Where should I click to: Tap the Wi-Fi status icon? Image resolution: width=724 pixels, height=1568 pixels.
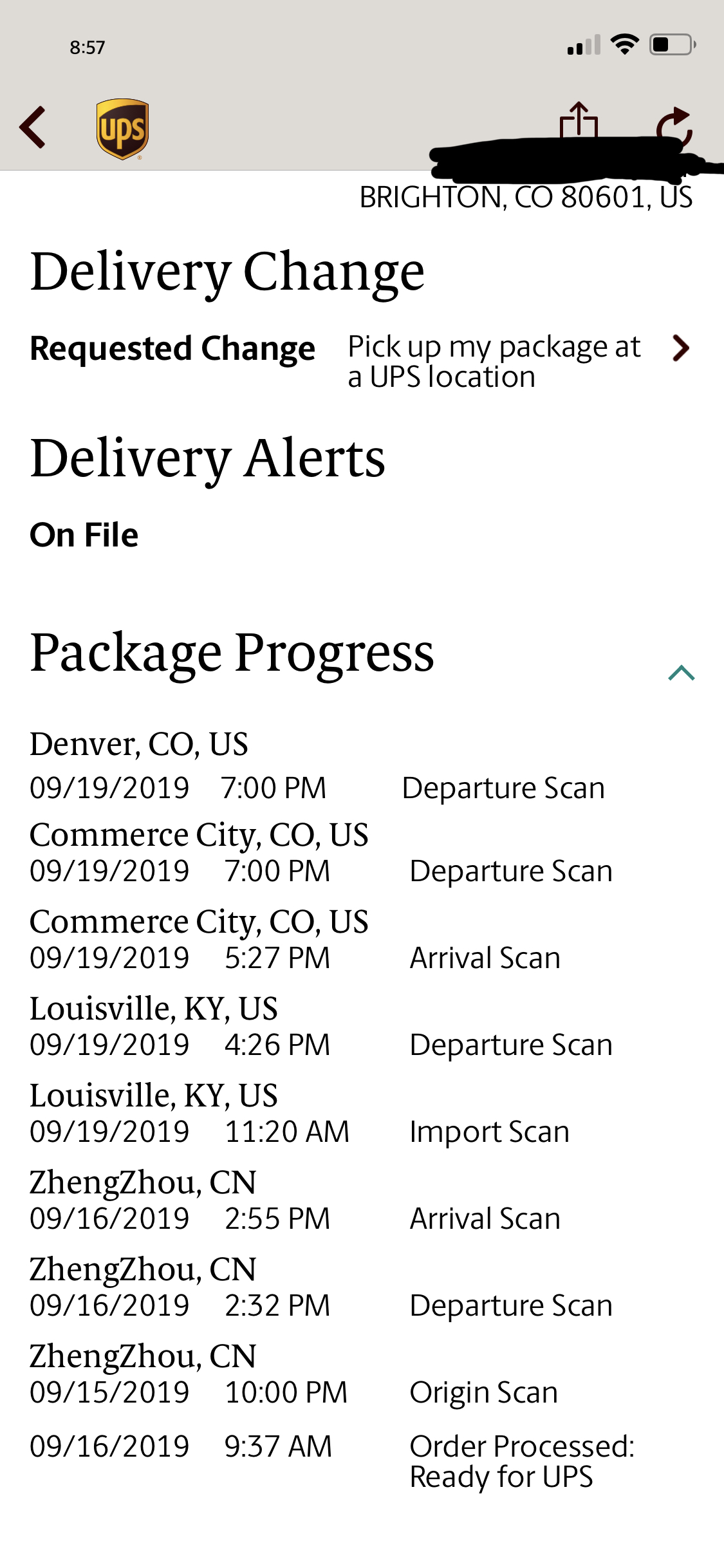[x=624, y=44]
